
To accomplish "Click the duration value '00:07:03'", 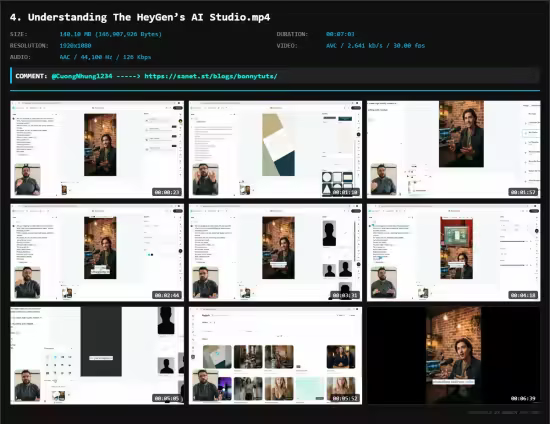I will click(340, 34).
